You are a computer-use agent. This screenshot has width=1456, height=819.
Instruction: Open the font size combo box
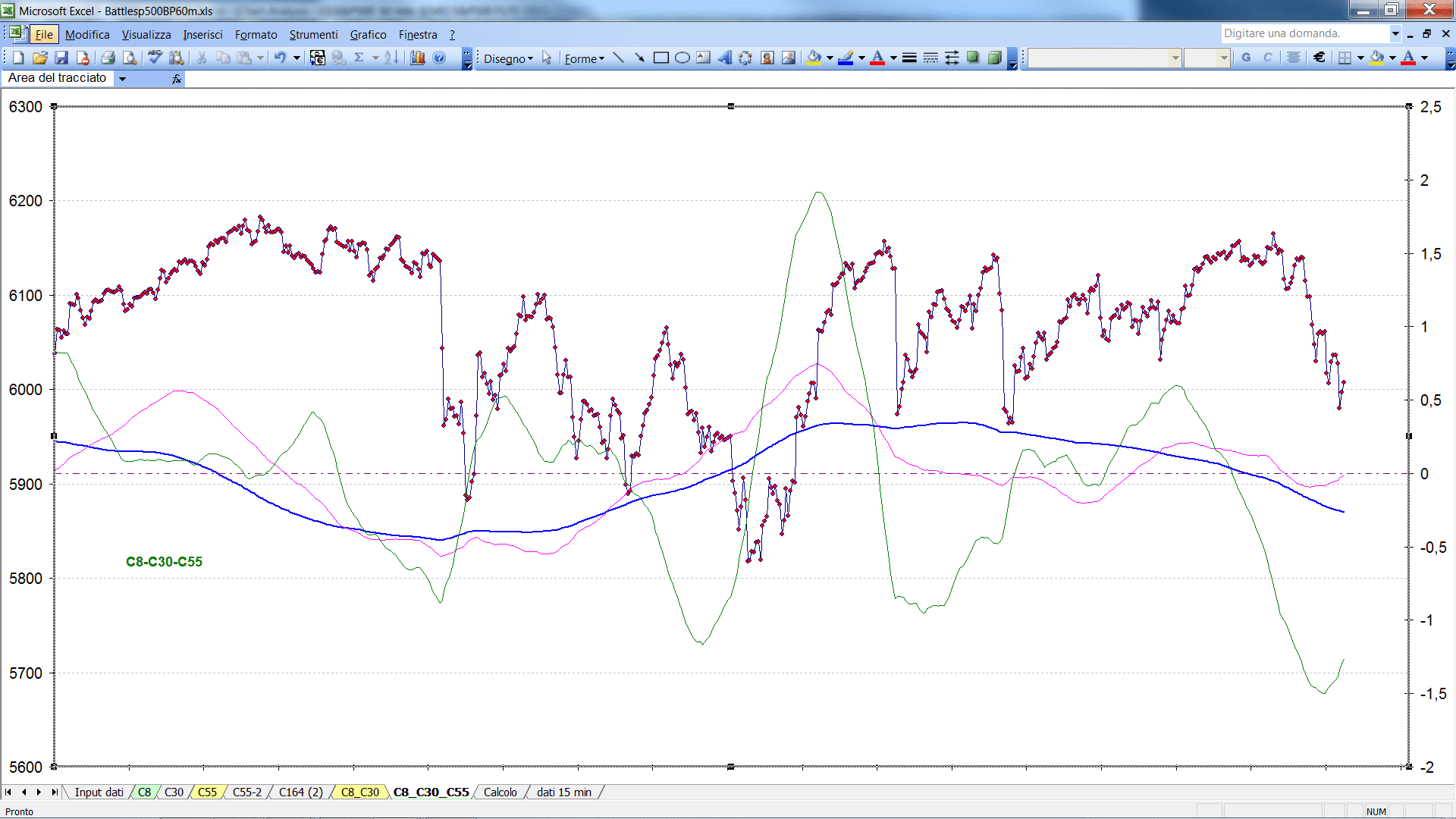tap(1207, 58)
